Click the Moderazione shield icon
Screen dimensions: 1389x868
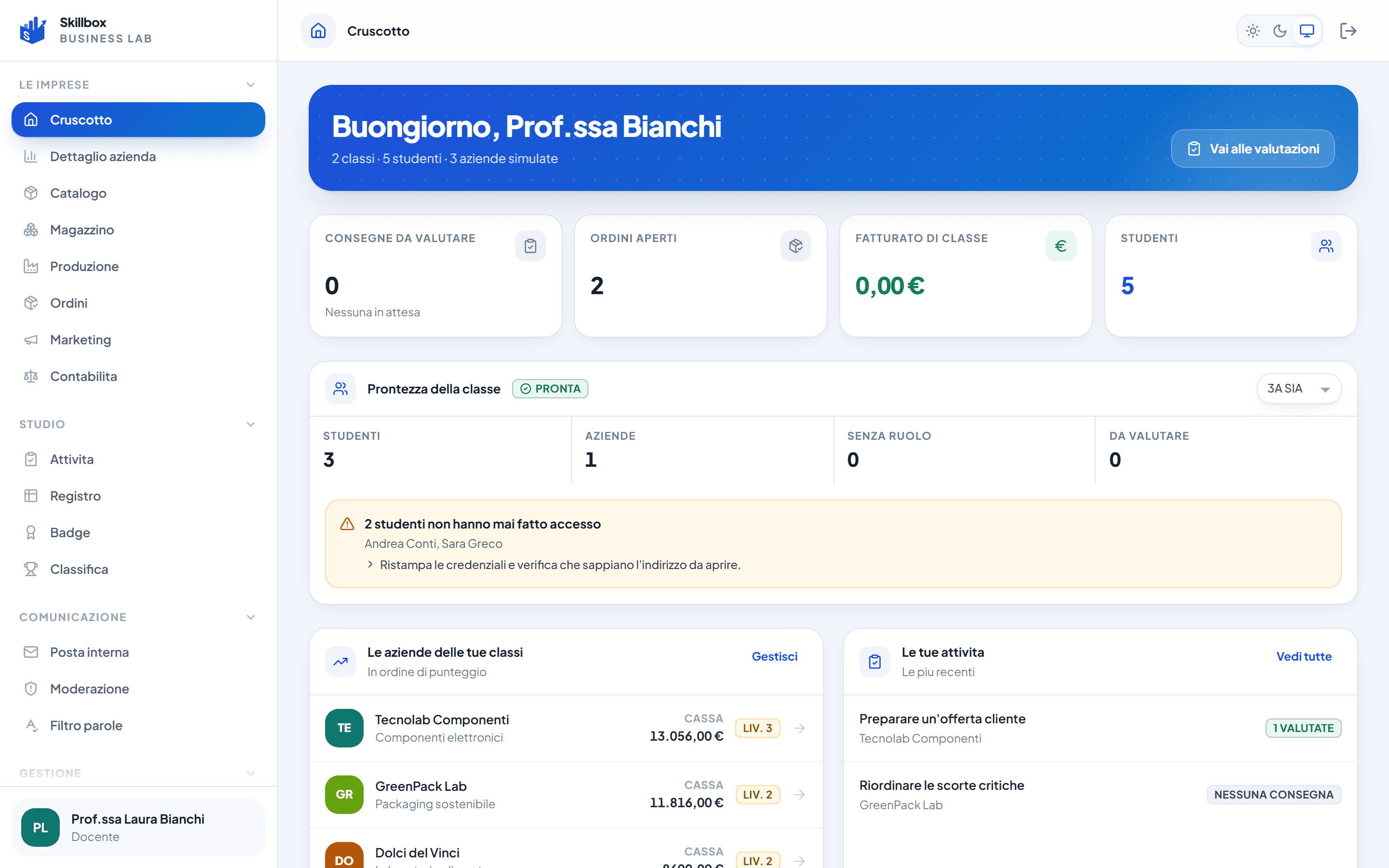click(31, 689)
